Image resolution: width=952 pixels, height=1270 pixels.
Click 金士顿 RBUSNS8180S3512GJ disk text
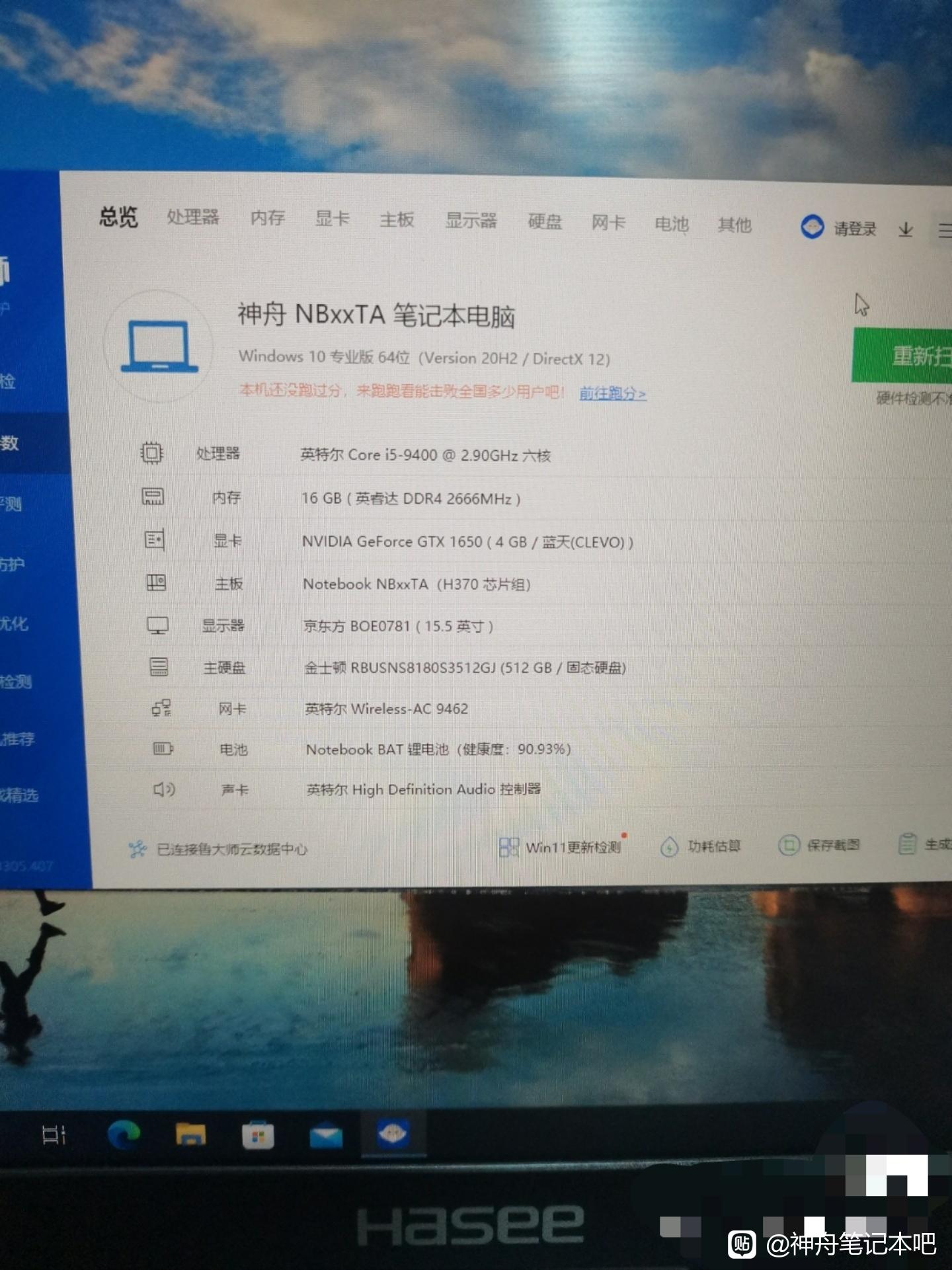click(465, 668)
